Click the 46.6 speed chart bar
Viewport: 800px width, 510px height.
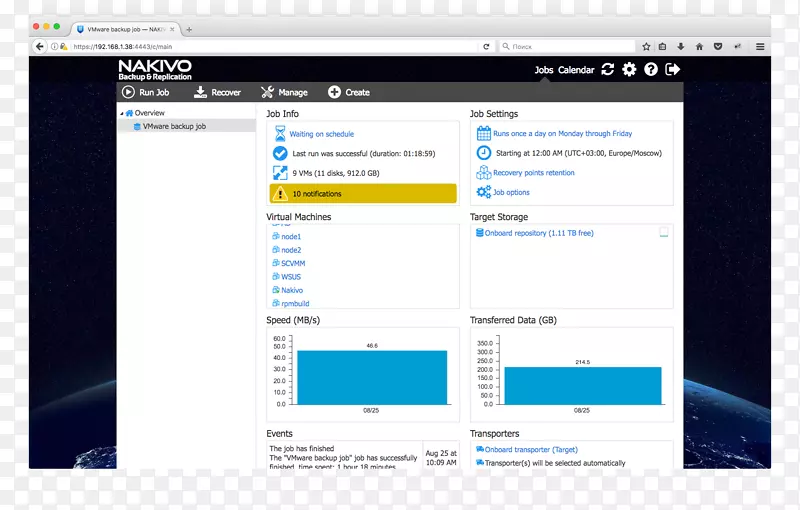pos(372,377)
